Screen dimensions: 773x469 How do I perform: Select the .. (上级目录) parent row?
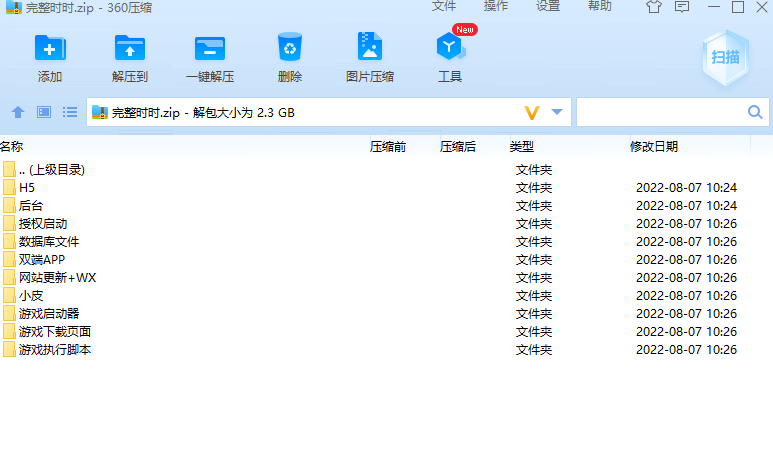point(386,170)
